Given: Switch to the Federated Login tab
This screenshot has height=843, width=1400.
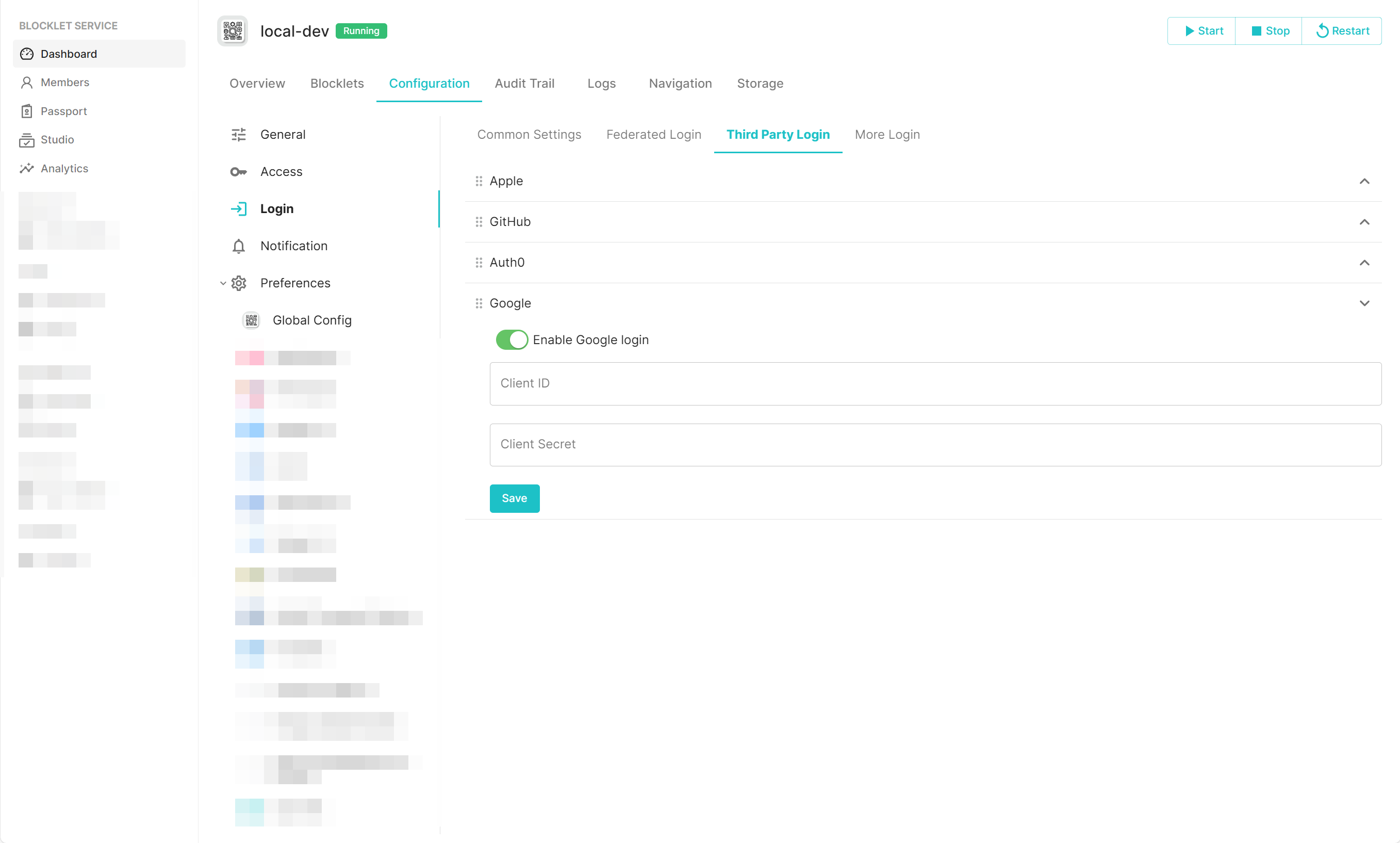Looking at the screenshot, I should pos(653,135).
